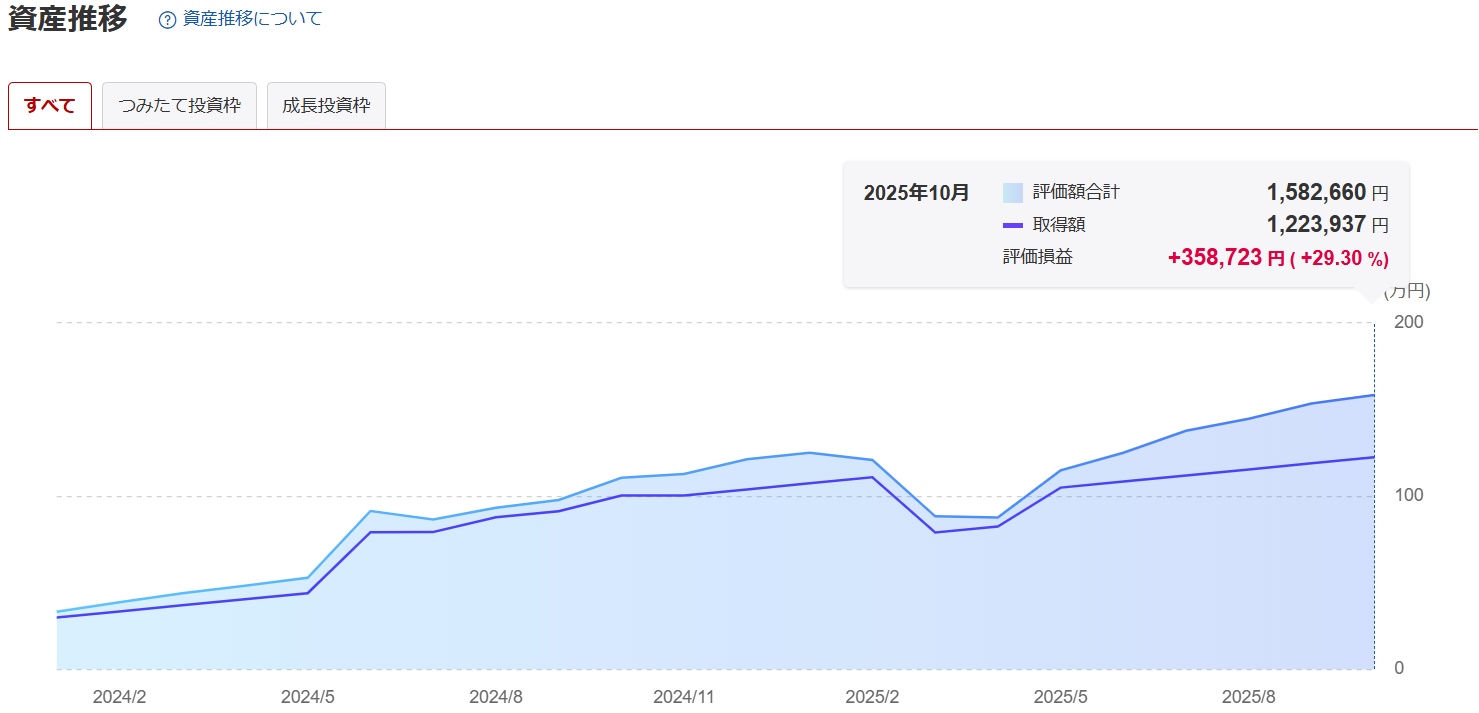The image size is (1479, 713).
Task: Open the 資産推移について link
Action: [x=252, y=19]
